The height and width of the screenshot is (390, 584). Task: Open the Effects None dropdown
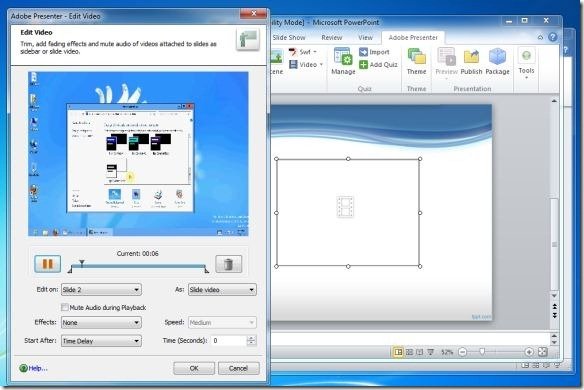pos(101,323)
